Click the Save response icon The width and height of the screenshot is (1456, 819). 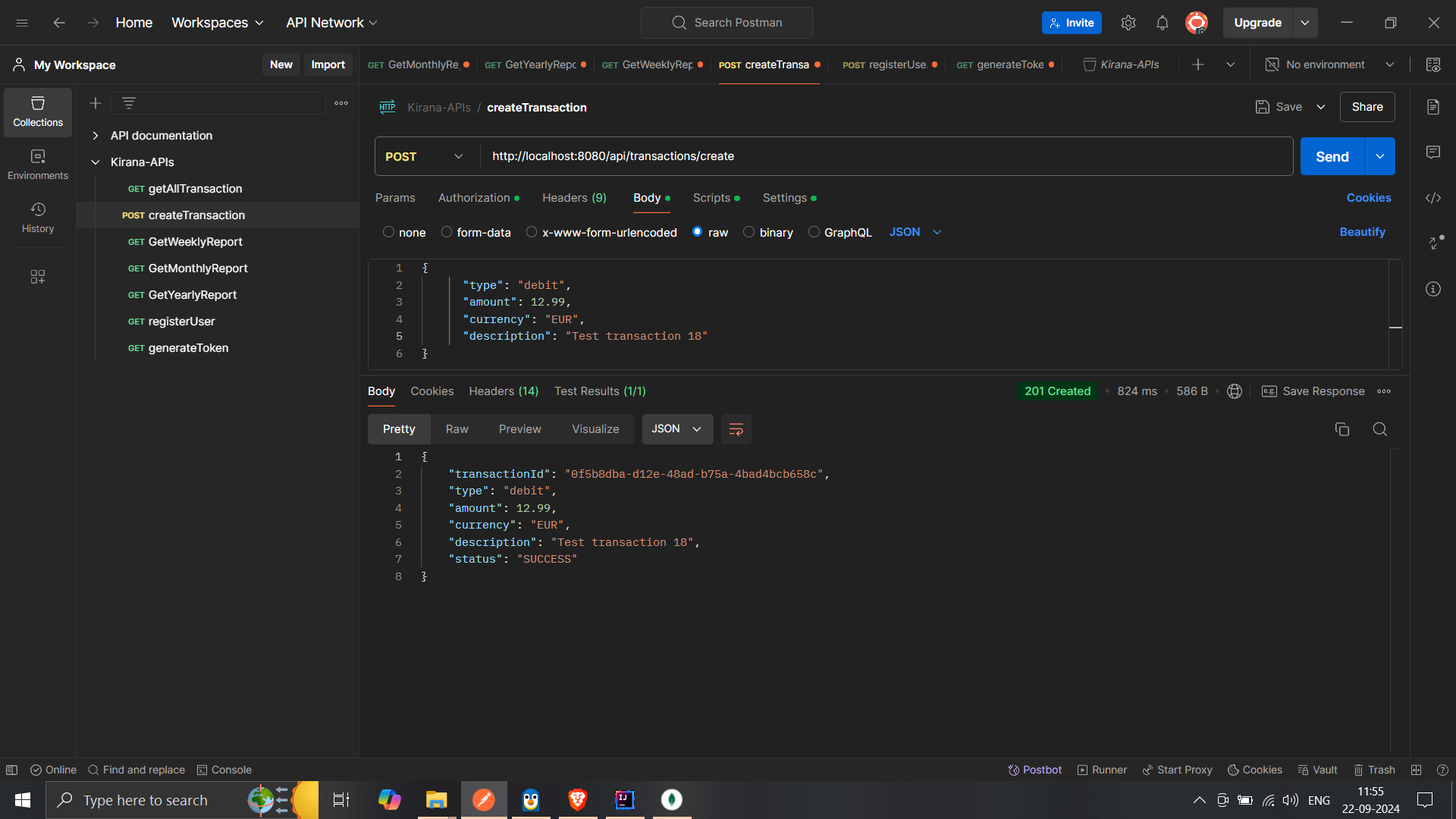1269,390
